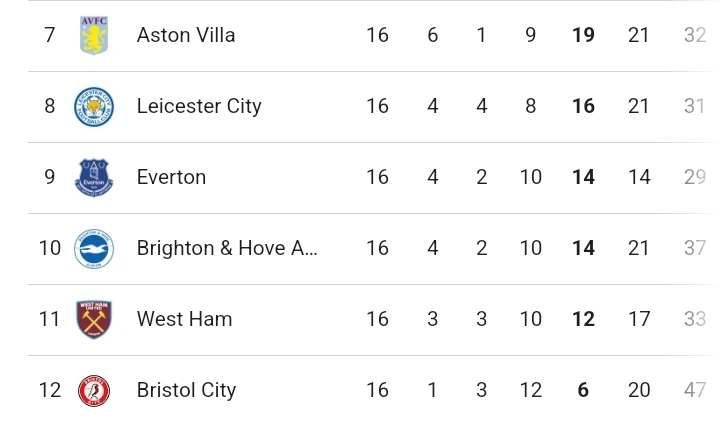Open the truncated Brighton & Hove A... name

pyautogui.click(x=227, y=248)
